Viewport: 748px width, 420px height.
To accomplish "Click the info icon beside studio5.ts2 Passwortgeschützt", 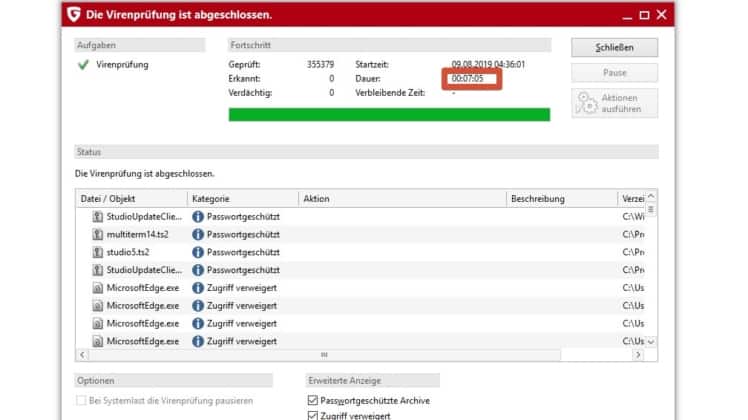I will pyautogui.click(x=197, y=252).
